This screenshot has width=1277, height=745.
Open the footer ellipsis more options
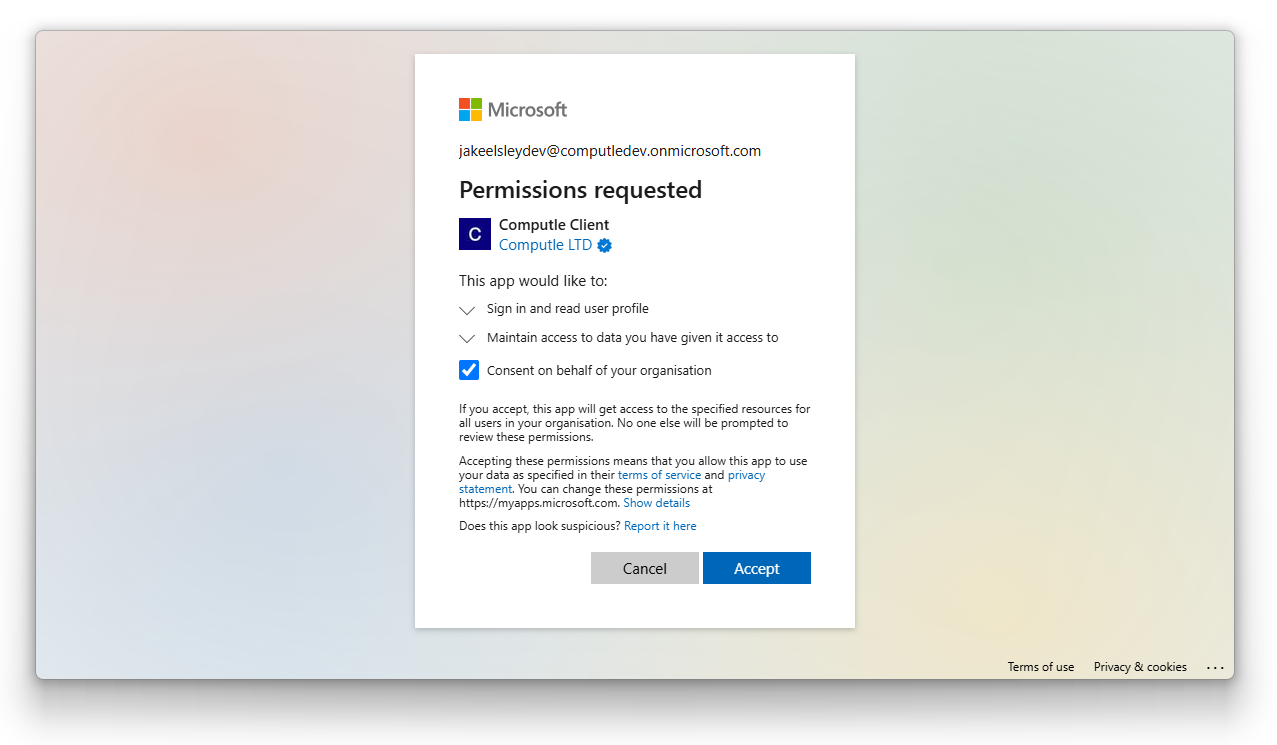1215,667
